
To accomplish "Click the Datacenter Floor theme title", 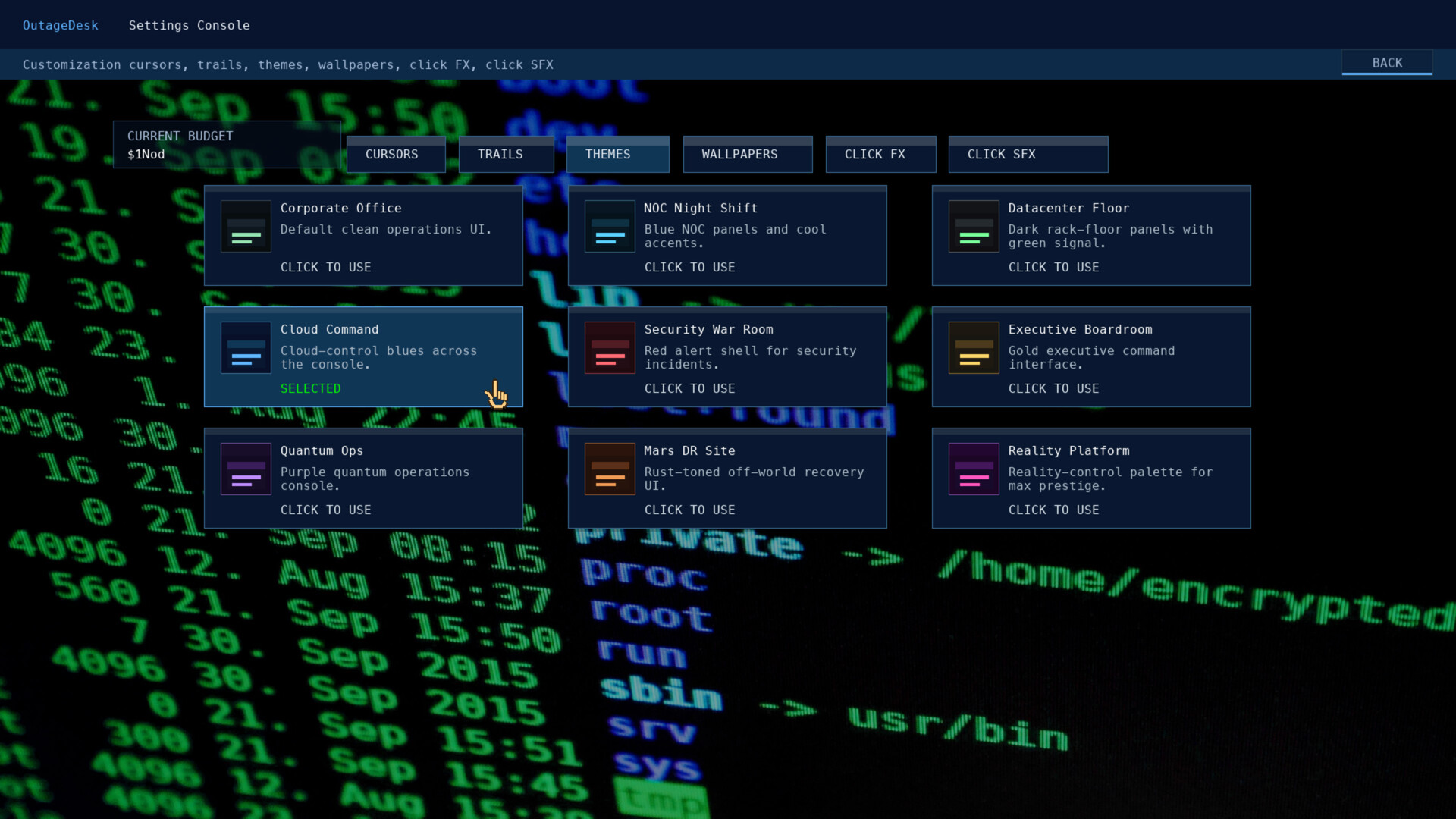I will [x=1069, y=208].
